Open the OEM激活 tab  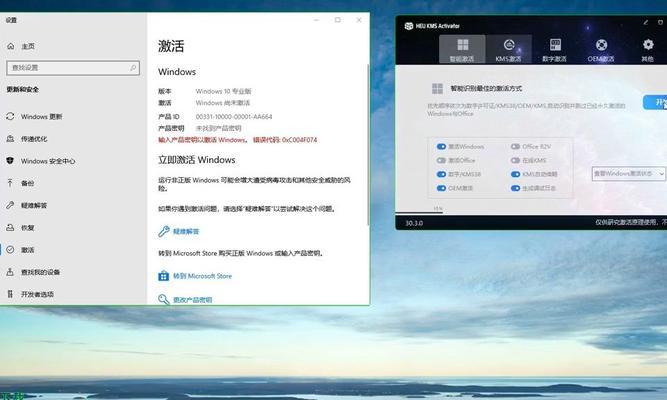click(601, 50)
